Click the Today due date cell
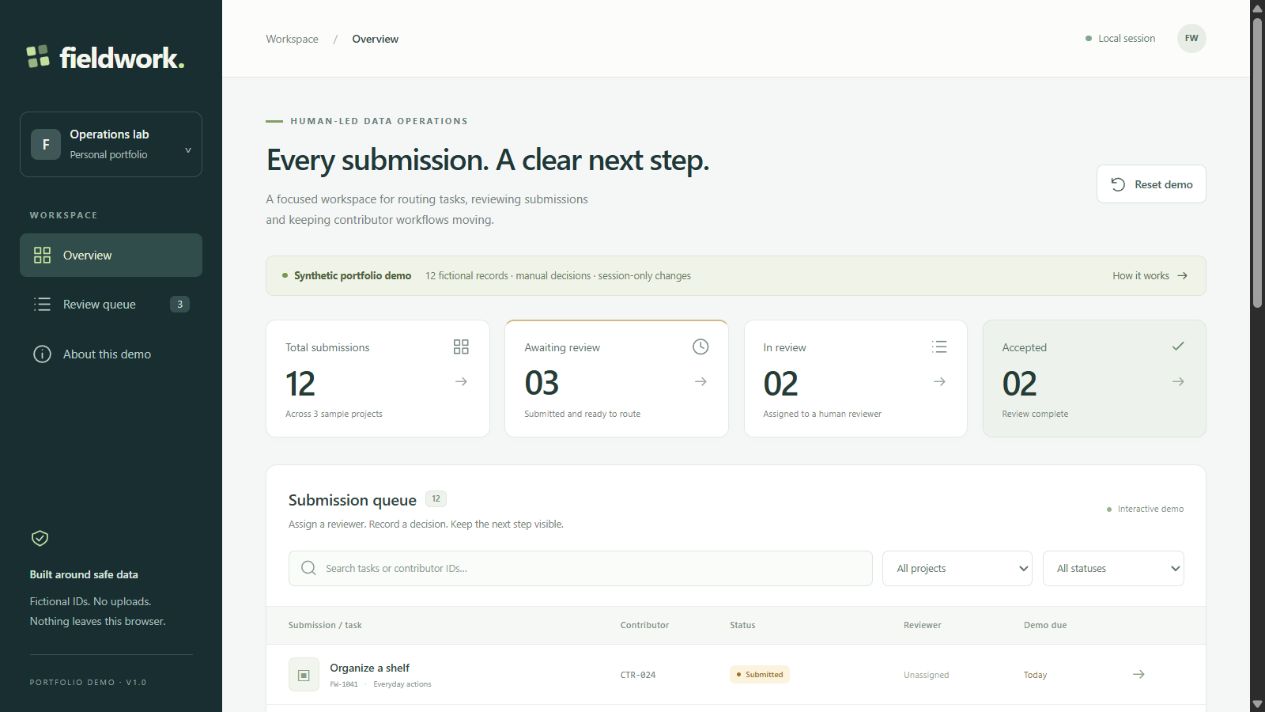This screenshot has width=1265, height=712. pos(1035,675)
